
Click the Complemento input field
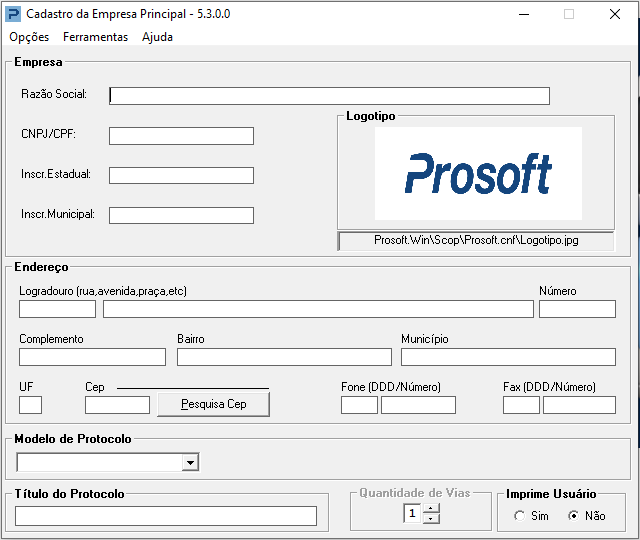[x=93, y=357]
